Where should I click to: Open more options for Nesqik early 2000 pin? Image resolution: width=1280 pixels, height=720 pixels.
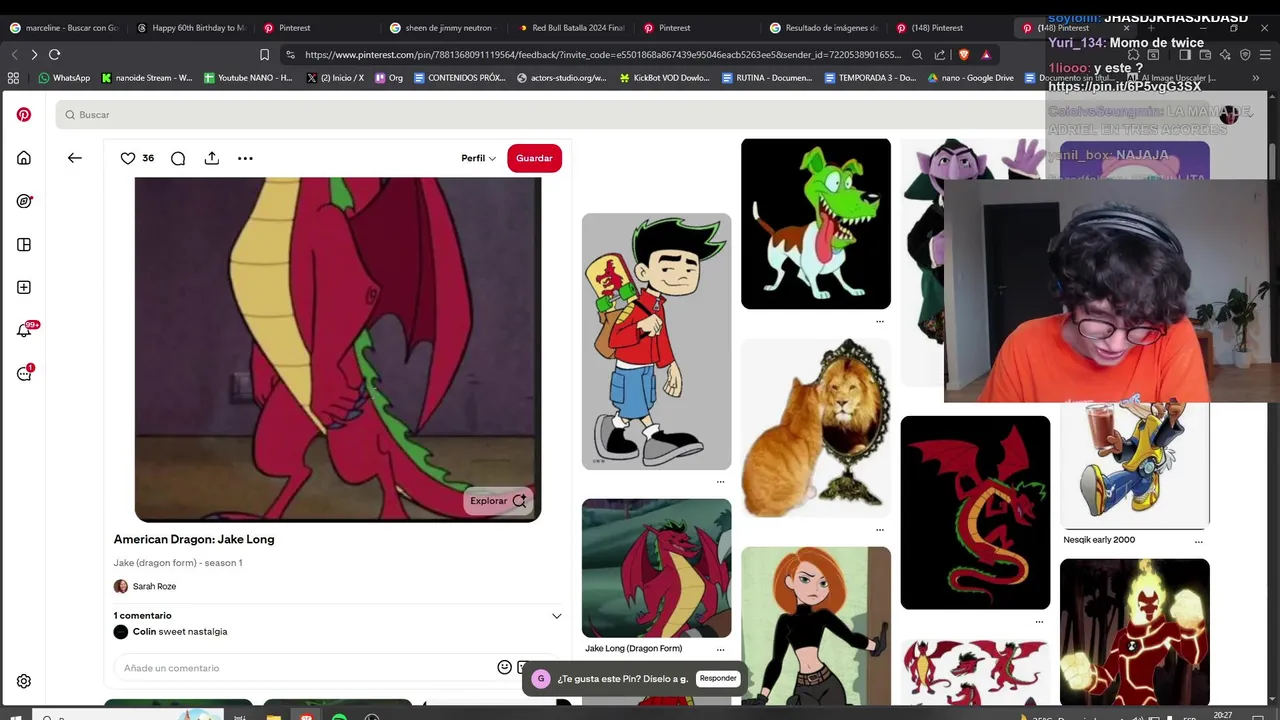(1198, 541)
